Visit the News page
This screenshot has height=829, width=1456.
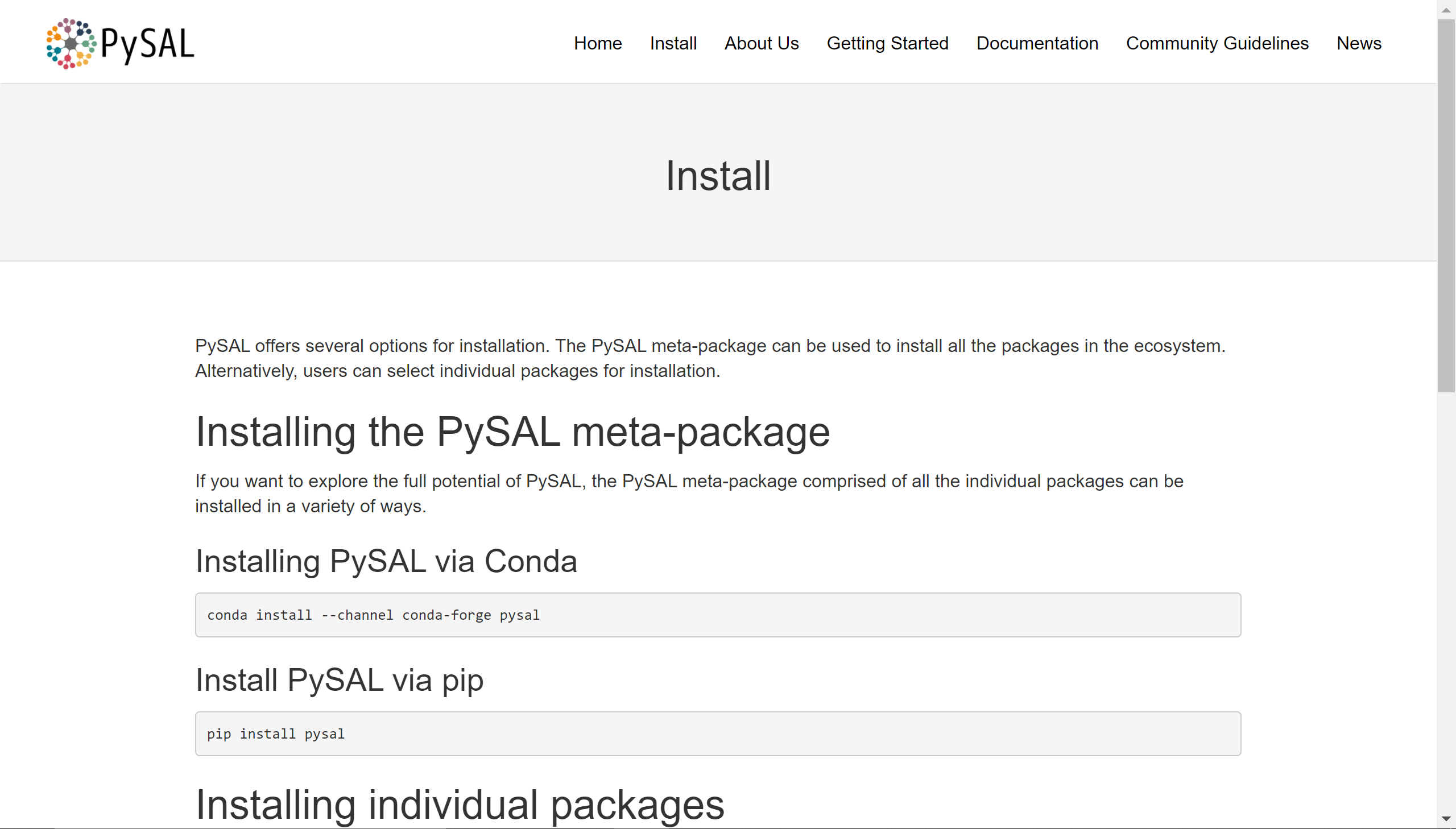[x=1359, y=43]
